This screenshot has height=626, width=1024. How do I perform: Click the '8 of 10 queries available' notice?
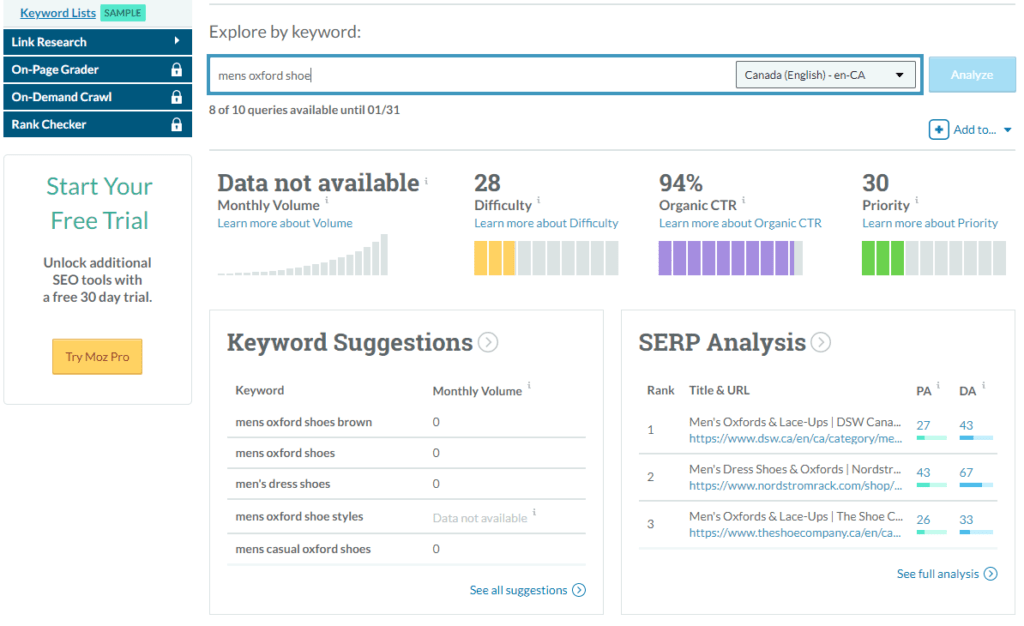304,110
